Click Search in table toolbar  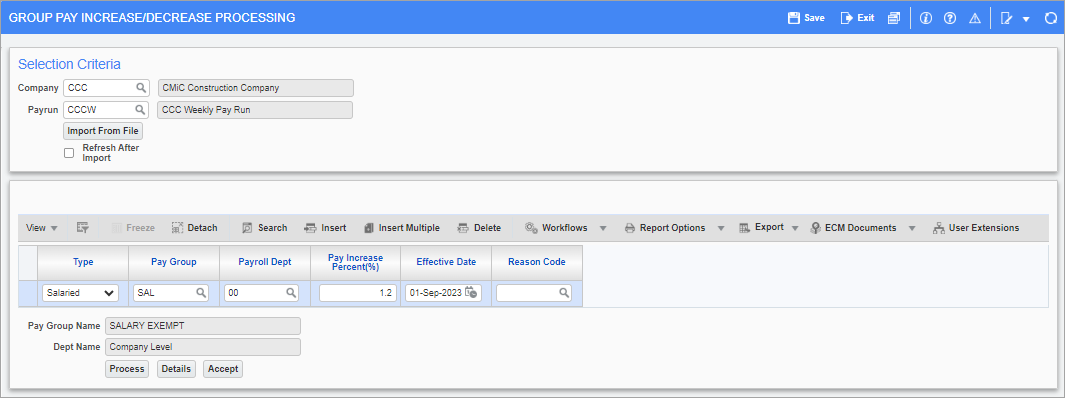pyautogui.click(x=265, y=228)
